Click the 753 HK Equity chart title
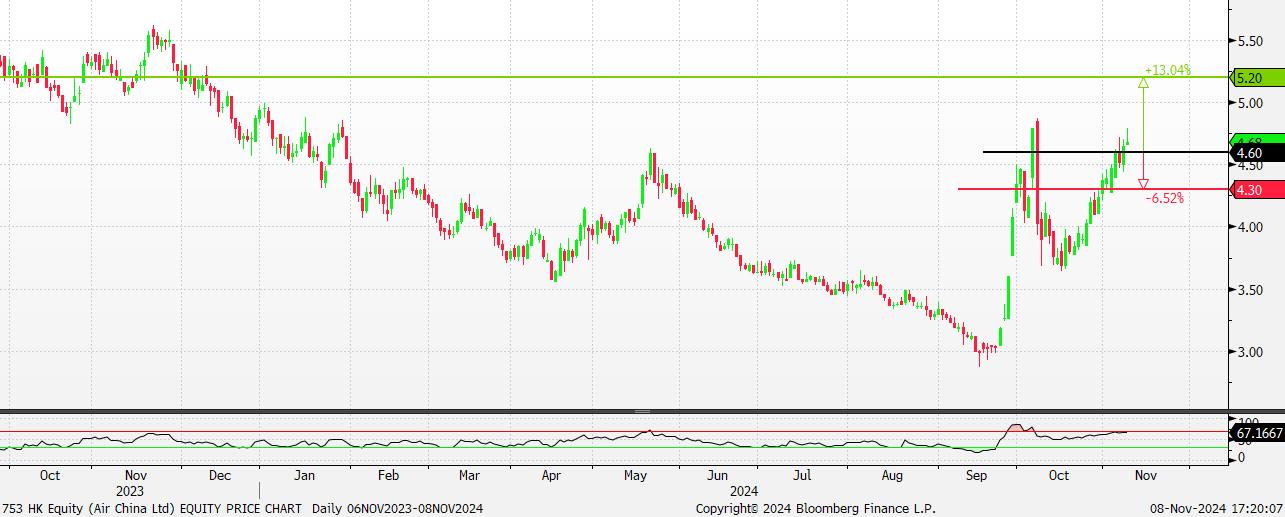This screenshot has height=517, width=1285. click(152, 508)
